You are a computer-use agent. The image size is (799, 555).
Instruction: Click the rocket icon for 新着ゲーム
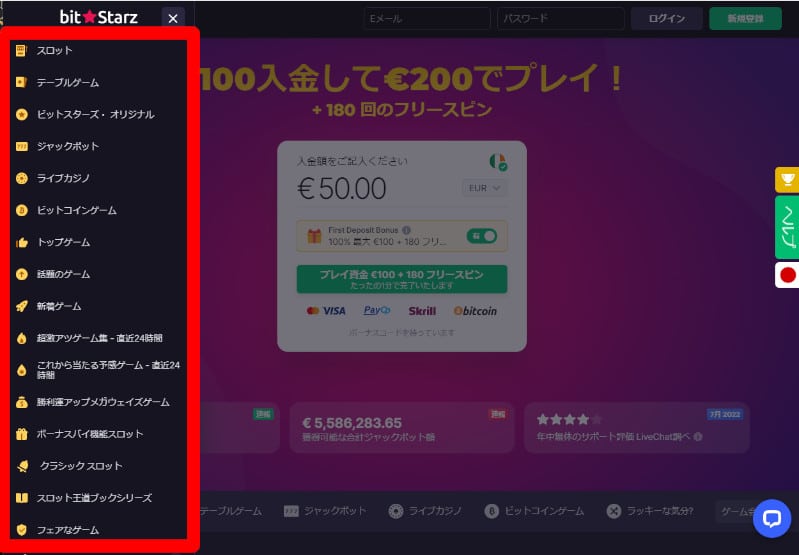pyautogui.click(x=21, y=306)
